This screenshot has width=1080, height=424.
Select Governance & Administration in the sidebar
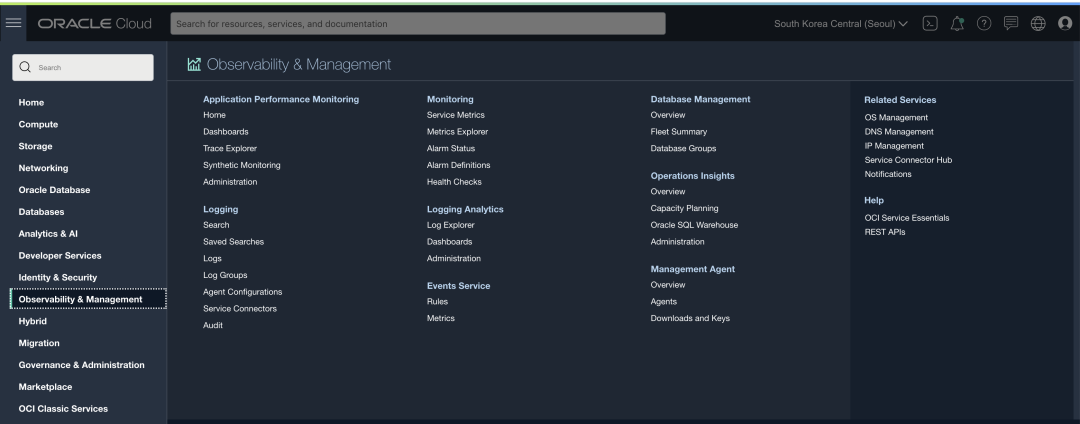[81, 365]
